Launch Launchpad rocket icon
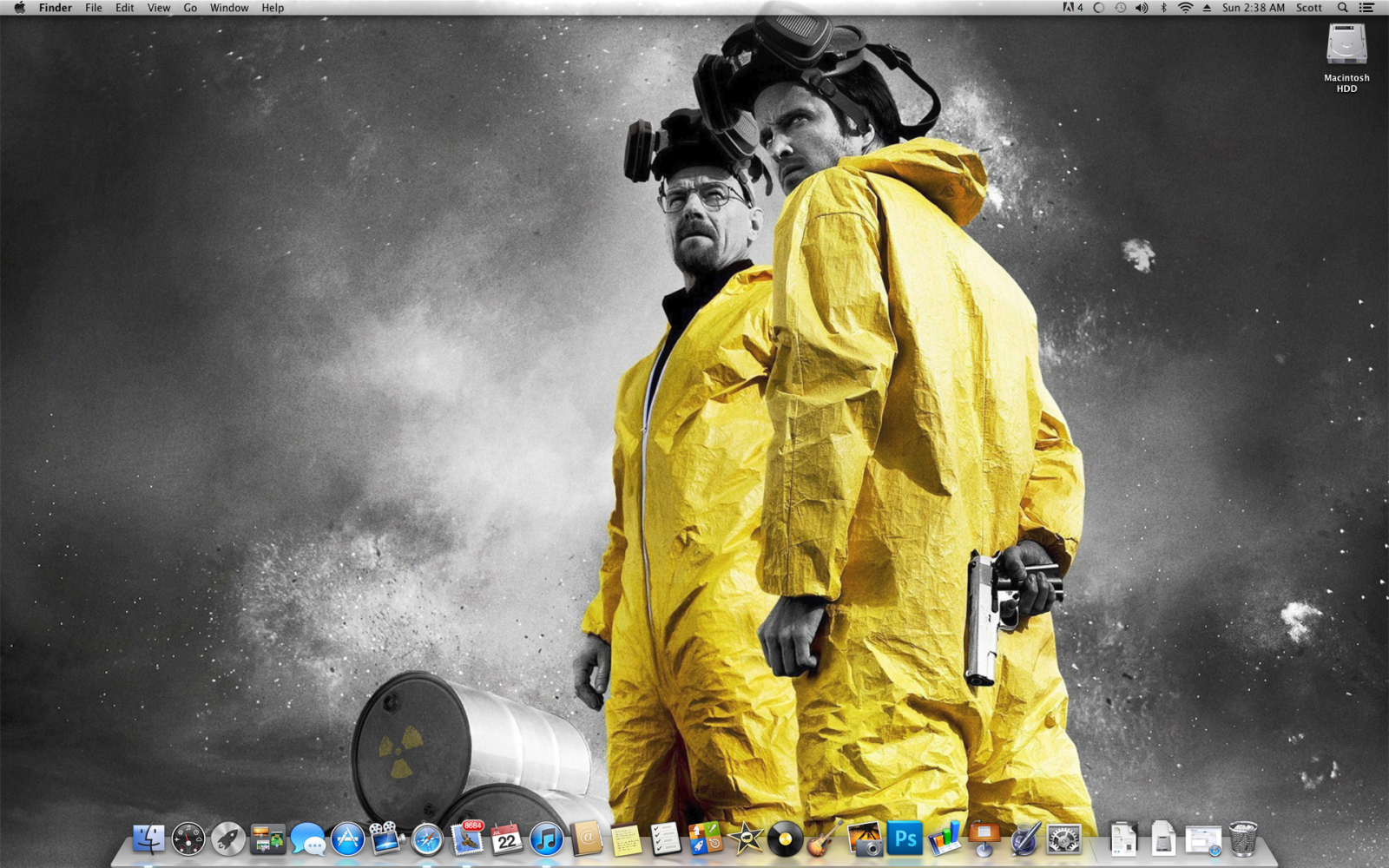This screenshot has width=1389, height=868. [x=228, y=839]
